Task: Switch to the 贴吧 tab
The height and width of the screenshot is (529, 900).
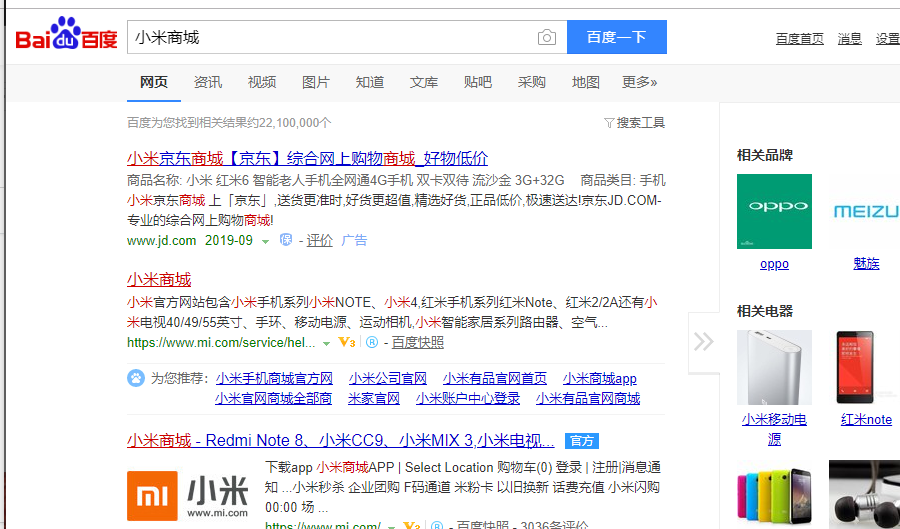Action: point(478,82)
